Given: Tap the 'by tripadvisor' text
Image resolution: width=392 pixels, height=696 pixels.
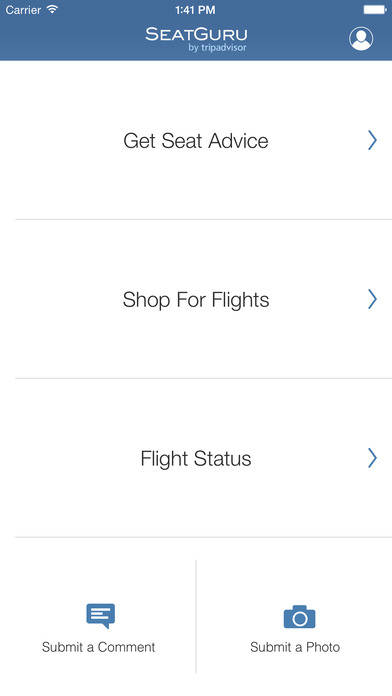Looking at the screenshot, I should coord(217,47).
